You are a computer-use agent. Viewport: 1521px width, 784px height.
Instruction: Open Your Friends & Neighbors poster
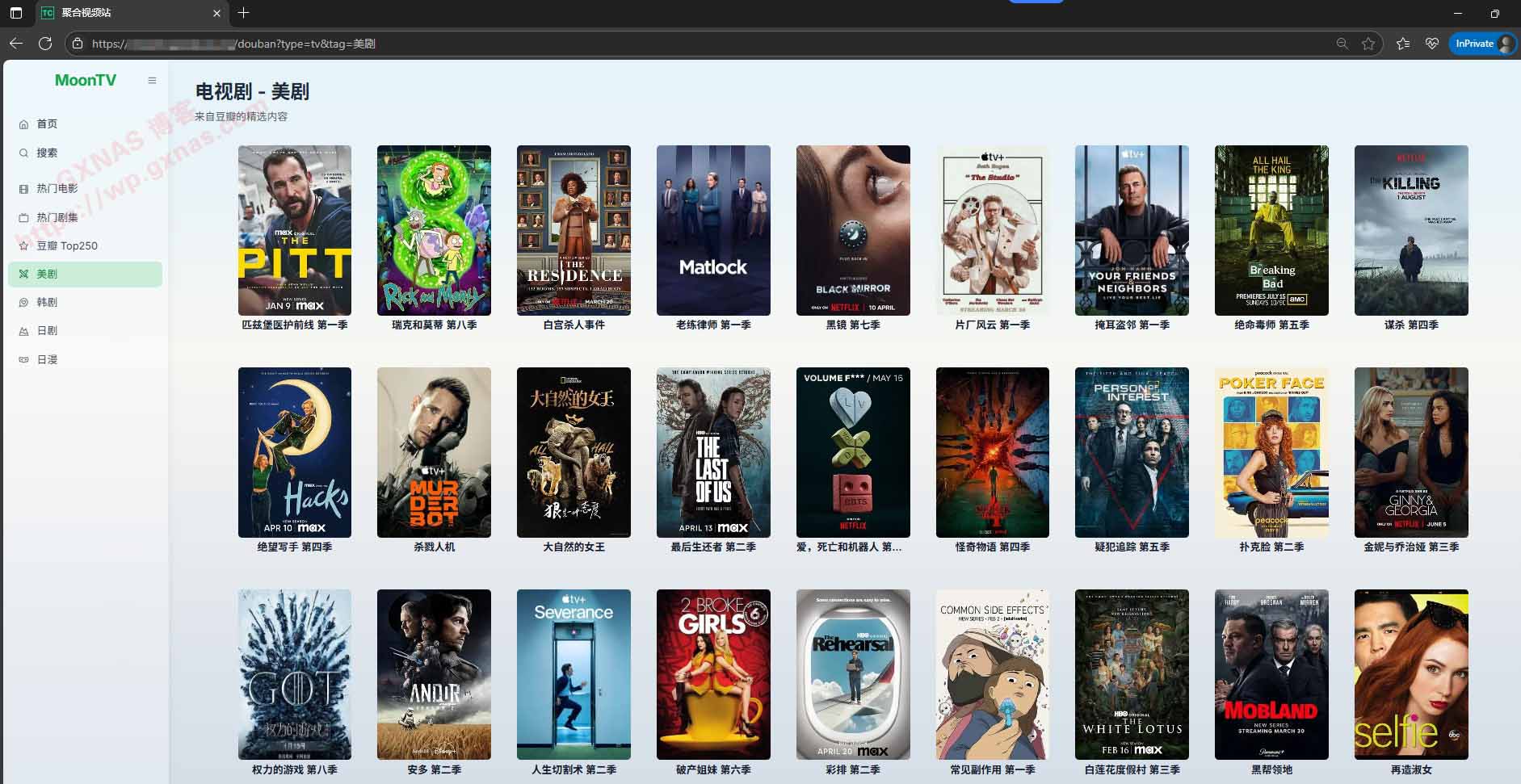coord(1132,230)
